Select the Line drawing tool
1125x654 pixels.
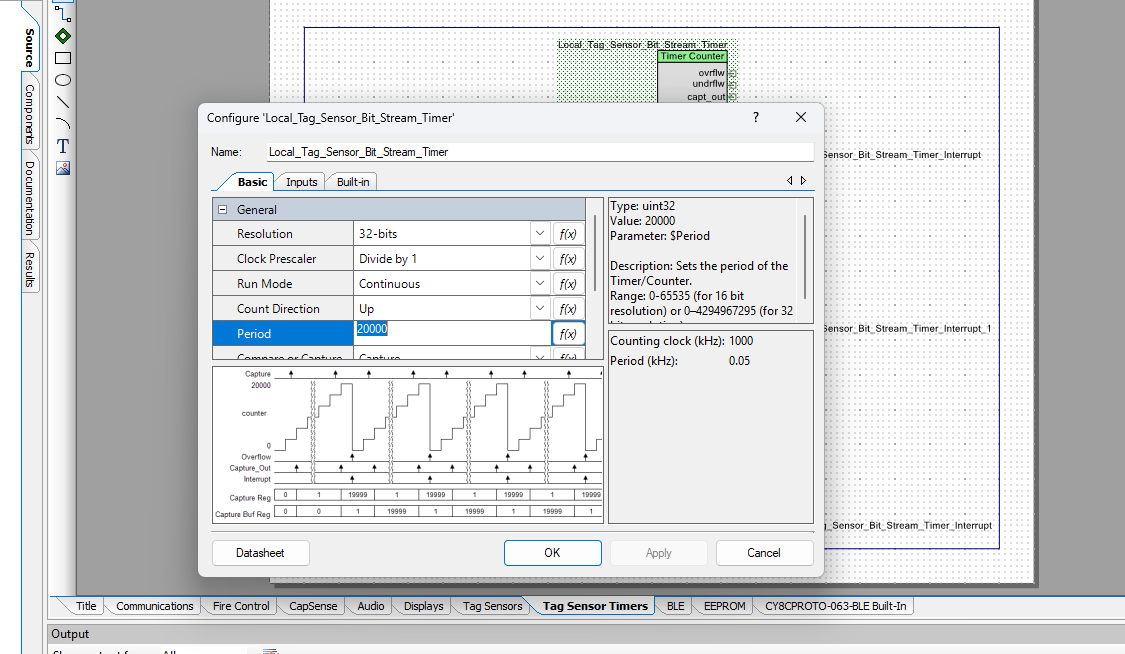tap(62, 102)
